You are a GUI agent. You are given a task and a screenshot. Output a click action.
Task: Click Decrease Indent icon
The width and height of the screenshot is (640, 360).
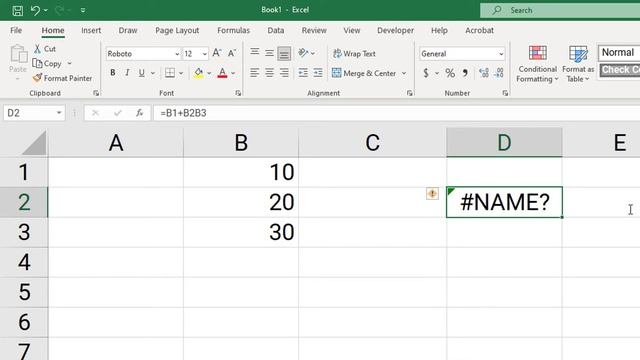(303, 73)
